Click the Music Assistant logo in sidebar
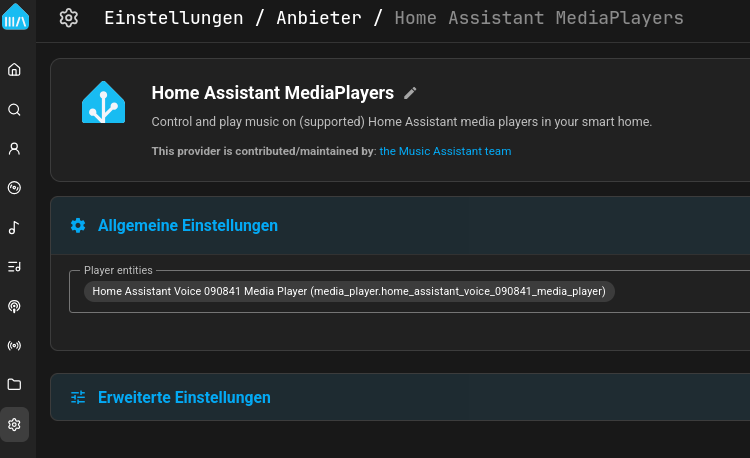This screenshot has width=750, height=458. click(x=15, y=17)
